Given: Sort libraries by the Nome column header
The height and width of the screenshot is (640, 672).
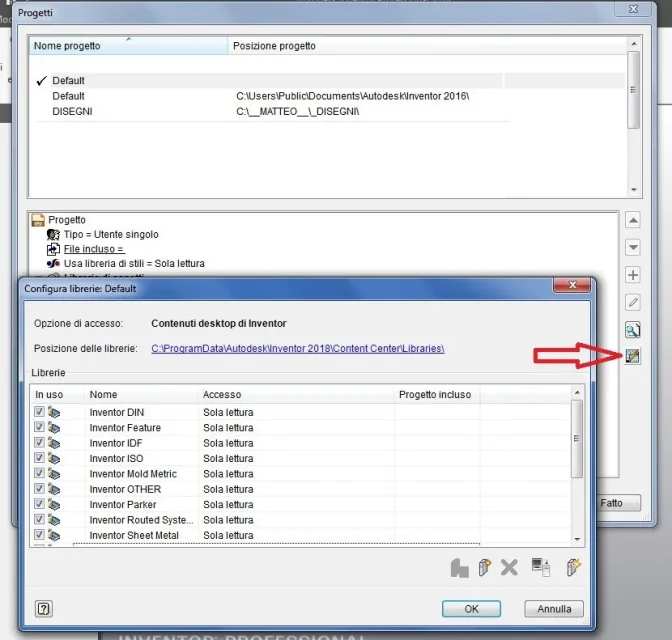Looking at the screenshot, I should (x=141, y=394).
